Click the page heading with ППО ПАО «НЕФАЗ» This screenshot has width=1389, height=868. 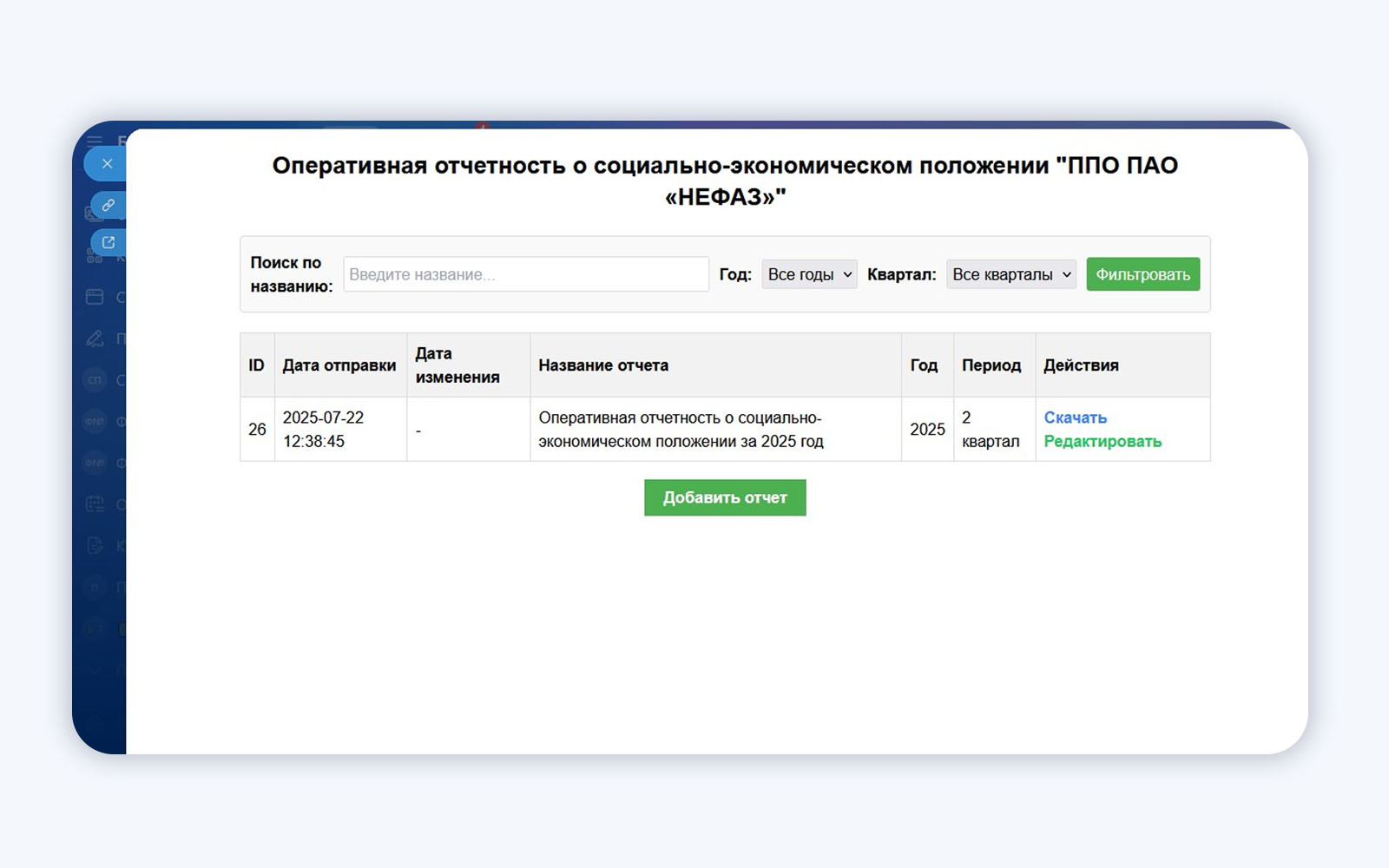click(725, 181)
